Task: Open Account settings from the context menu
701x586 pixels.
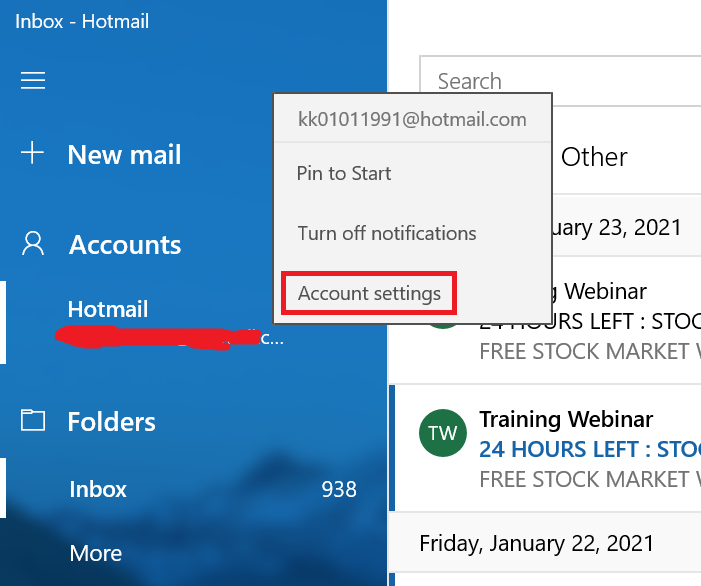Action: [x=369, y=293]
